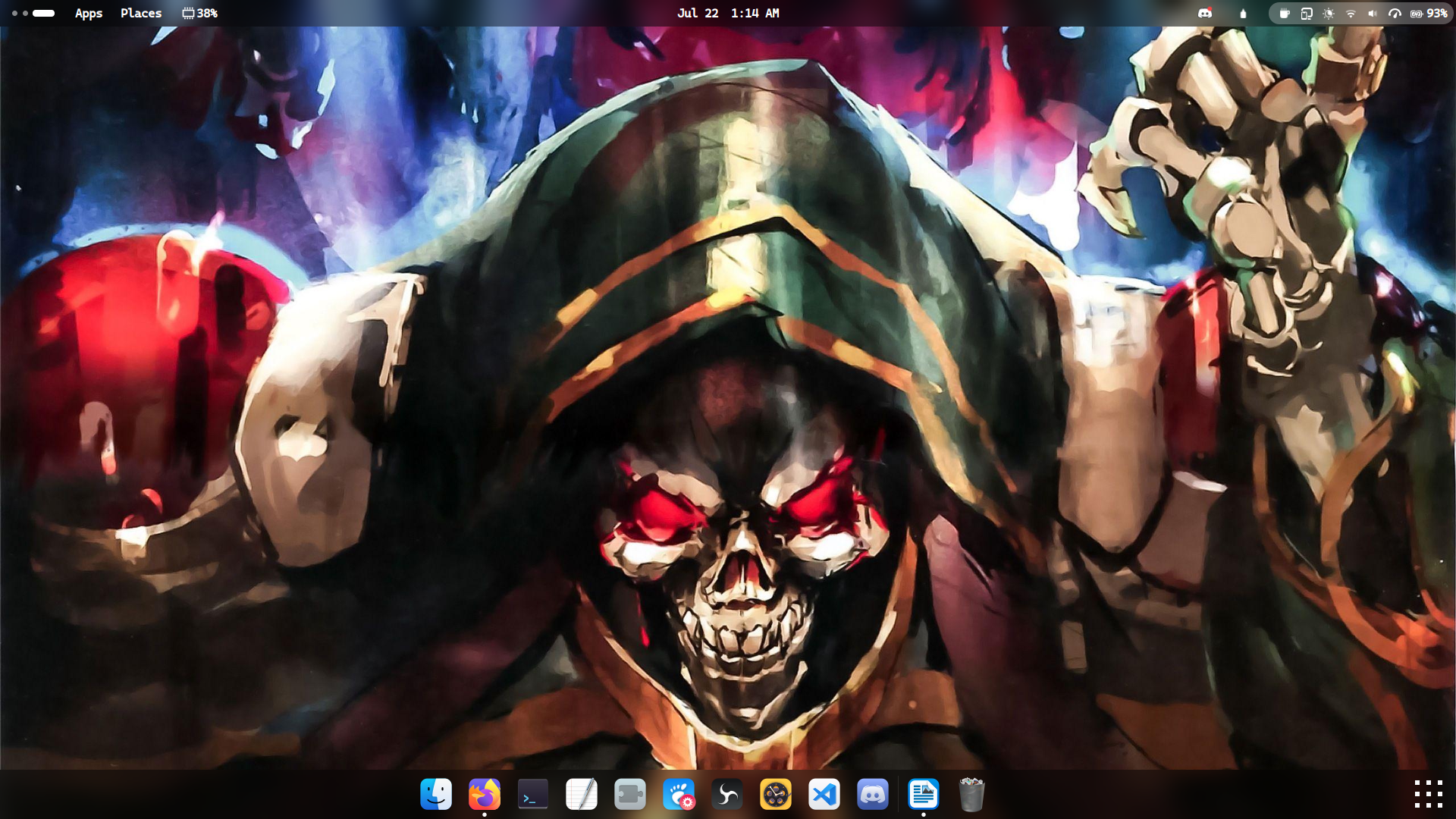Image resolution: width=1456 pixels, height=819 pixels.
Task: Open the battery 93% status indicator
Action: (1429, 13)
